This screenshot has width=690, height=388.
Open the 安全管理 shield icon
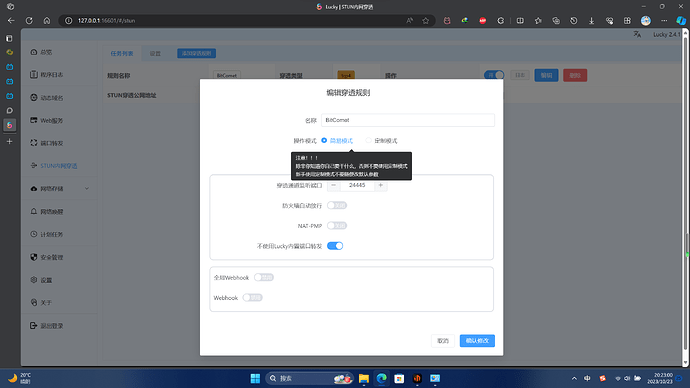34,257
